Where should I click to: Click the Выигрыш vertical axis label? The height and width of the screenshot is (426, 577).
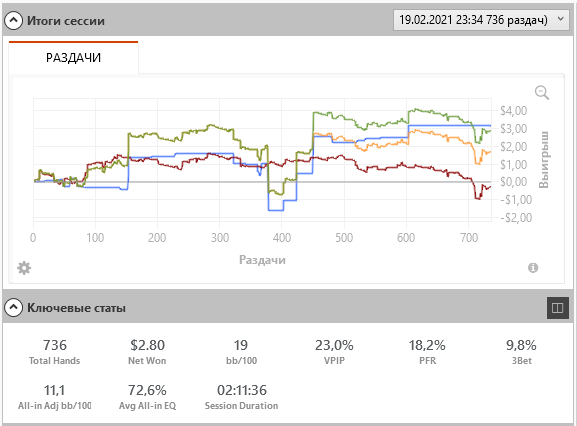[544, 159]
